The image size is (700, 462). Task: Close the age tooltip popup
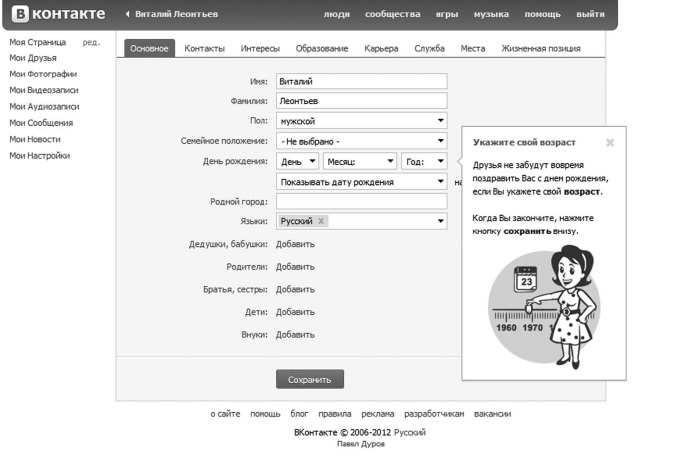click(609, 142)
